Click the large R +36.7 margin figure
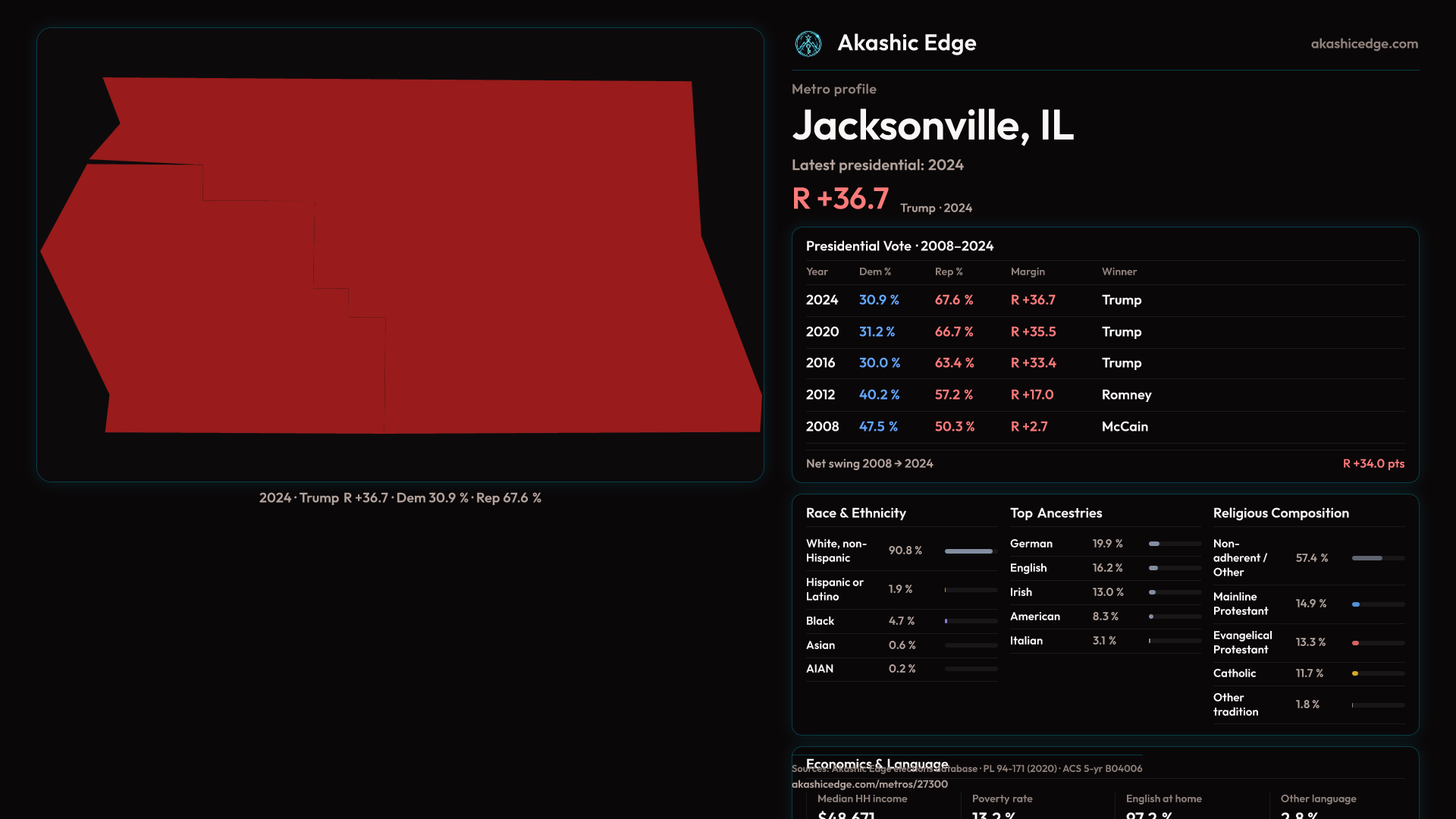Screen dimensions: 1456x819 pos(839,199)
